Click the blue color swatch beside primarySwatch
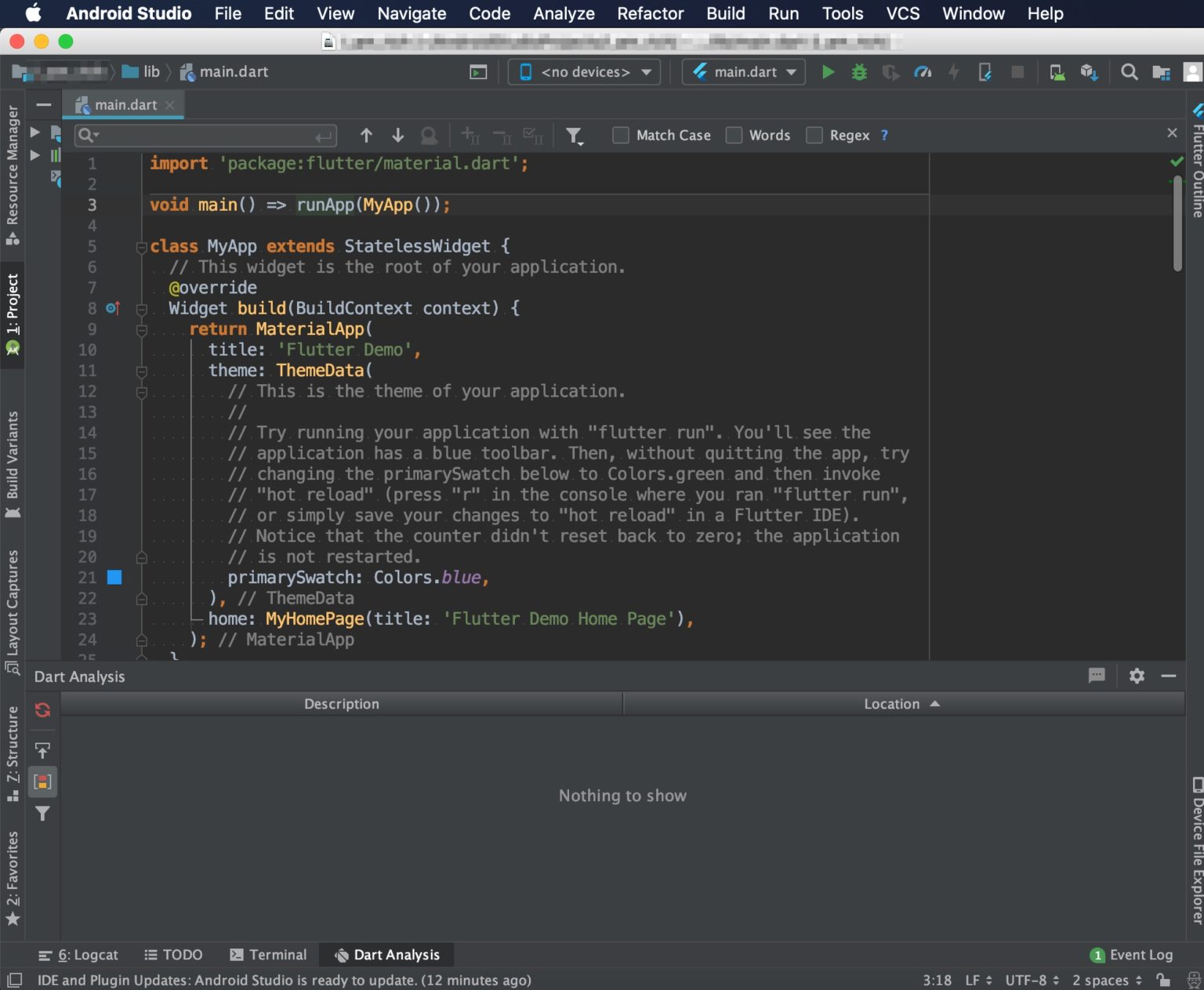This screenshot has height=990, width=1204. click(x=115, y=578)
